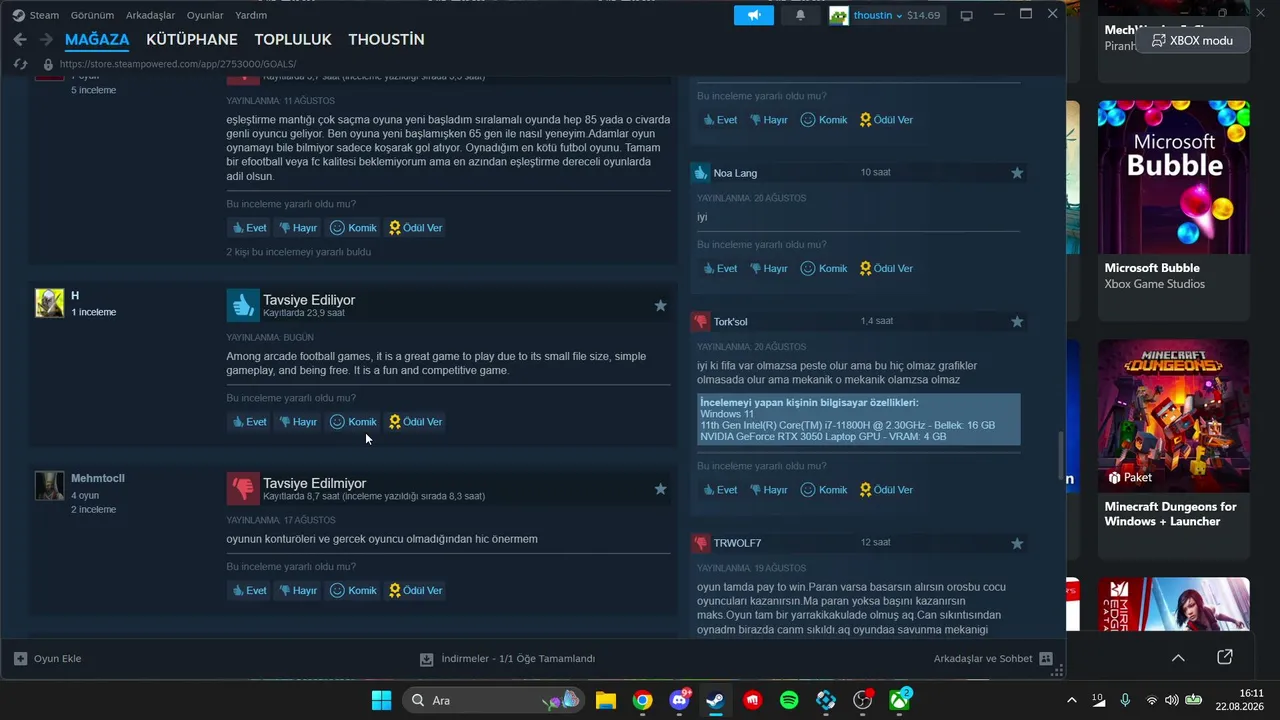Go forward with the right arrow
This screenshot has height=720, width=1280.
46,40
